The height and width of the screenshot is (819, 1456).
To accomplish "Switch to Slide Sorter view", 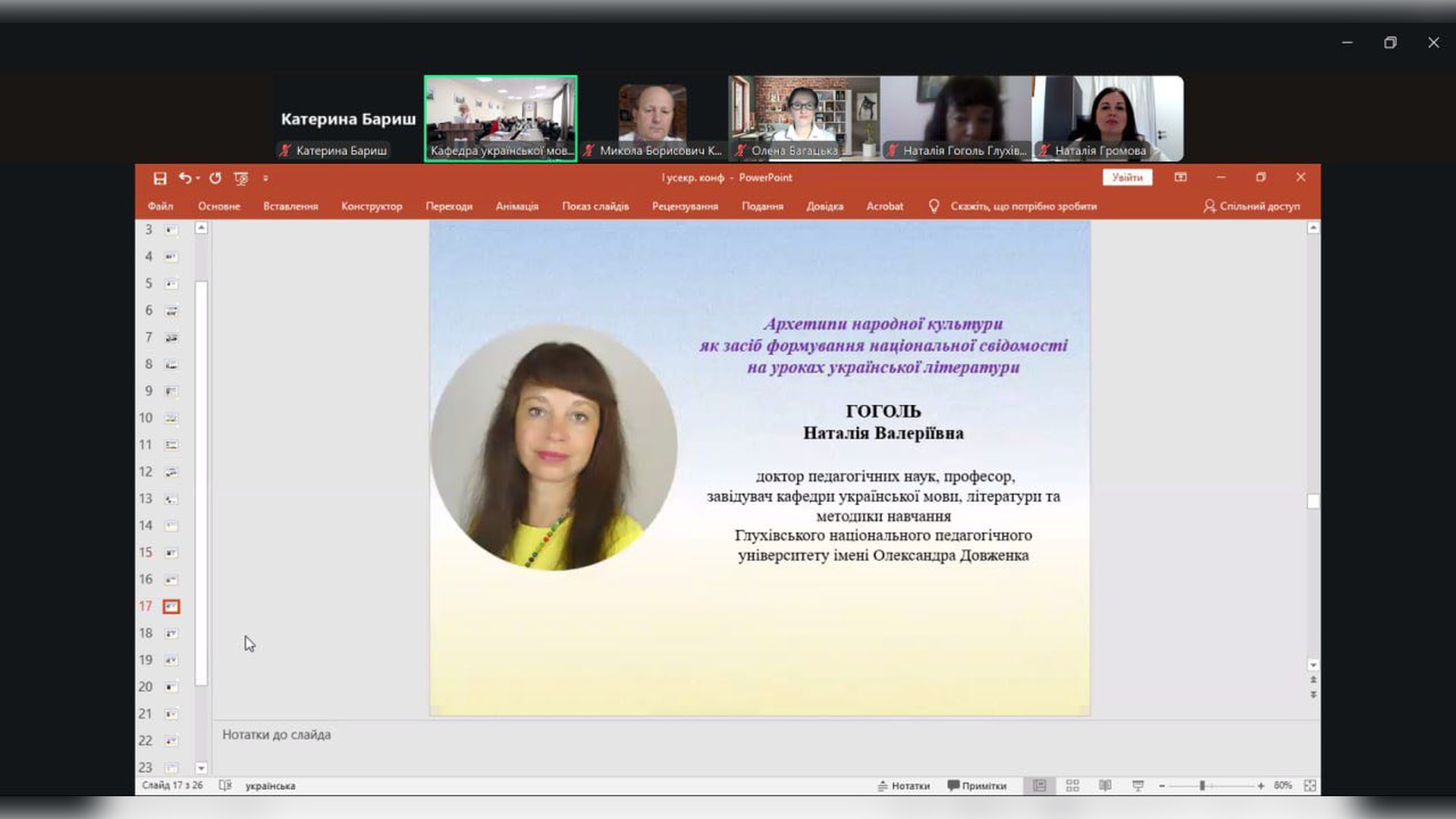I will pos(1072,786).
